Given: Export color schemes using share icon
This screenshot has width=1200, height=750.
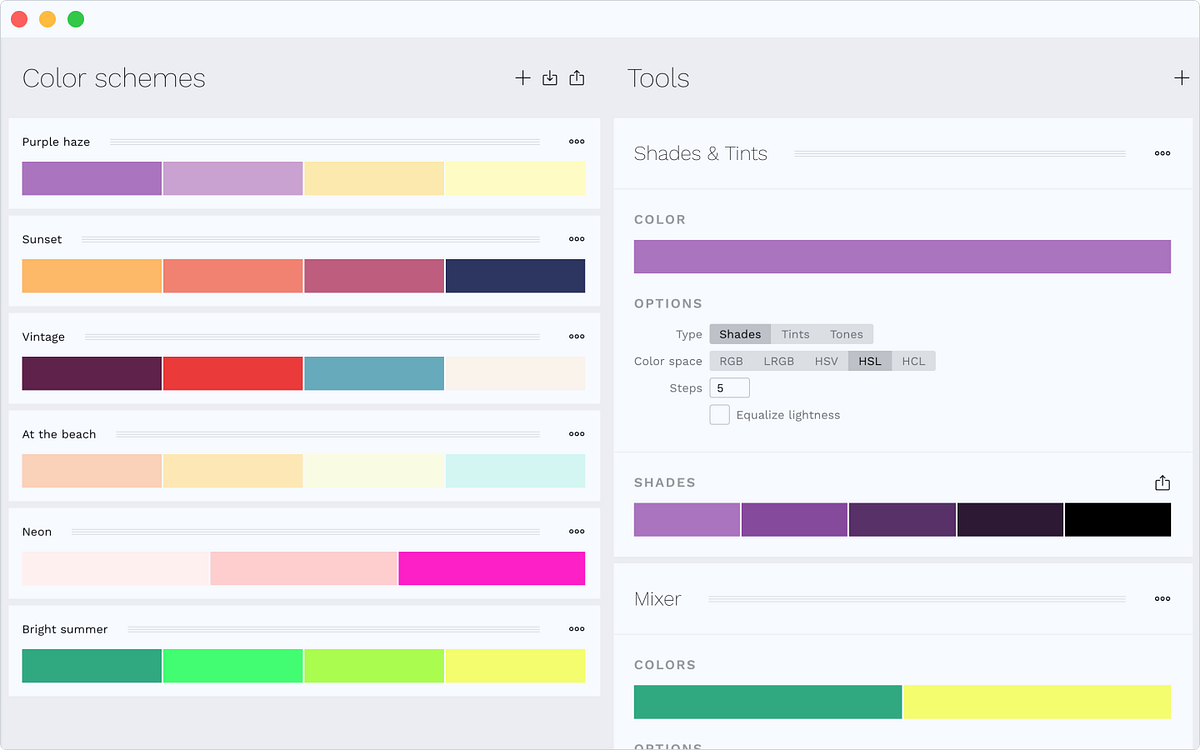Looking at the screenshot, I should (x=576, y=78).
